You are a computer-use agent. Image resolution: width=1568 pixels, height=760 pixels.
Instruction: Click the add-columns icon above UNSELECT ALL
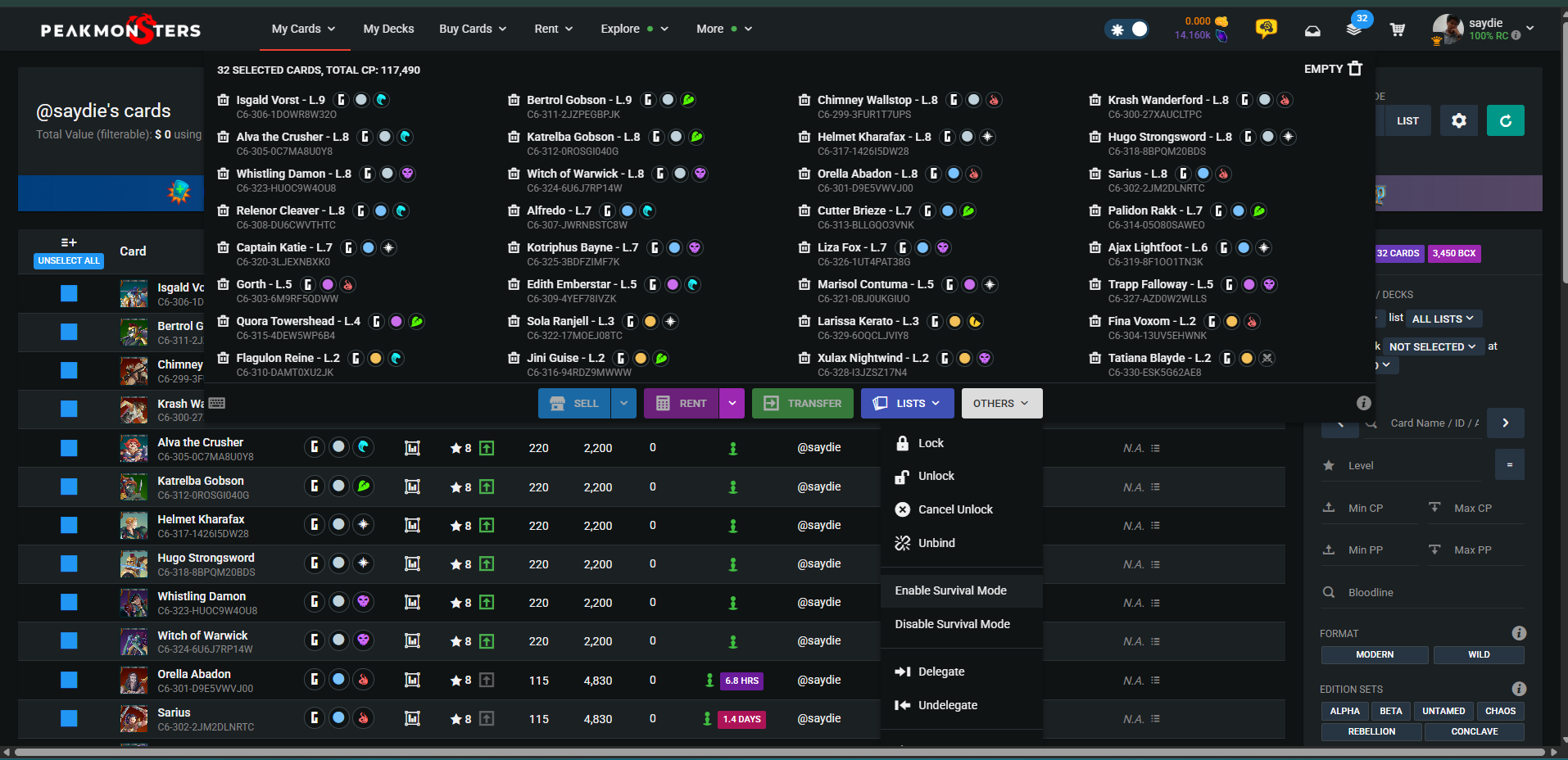coord(69,242)
